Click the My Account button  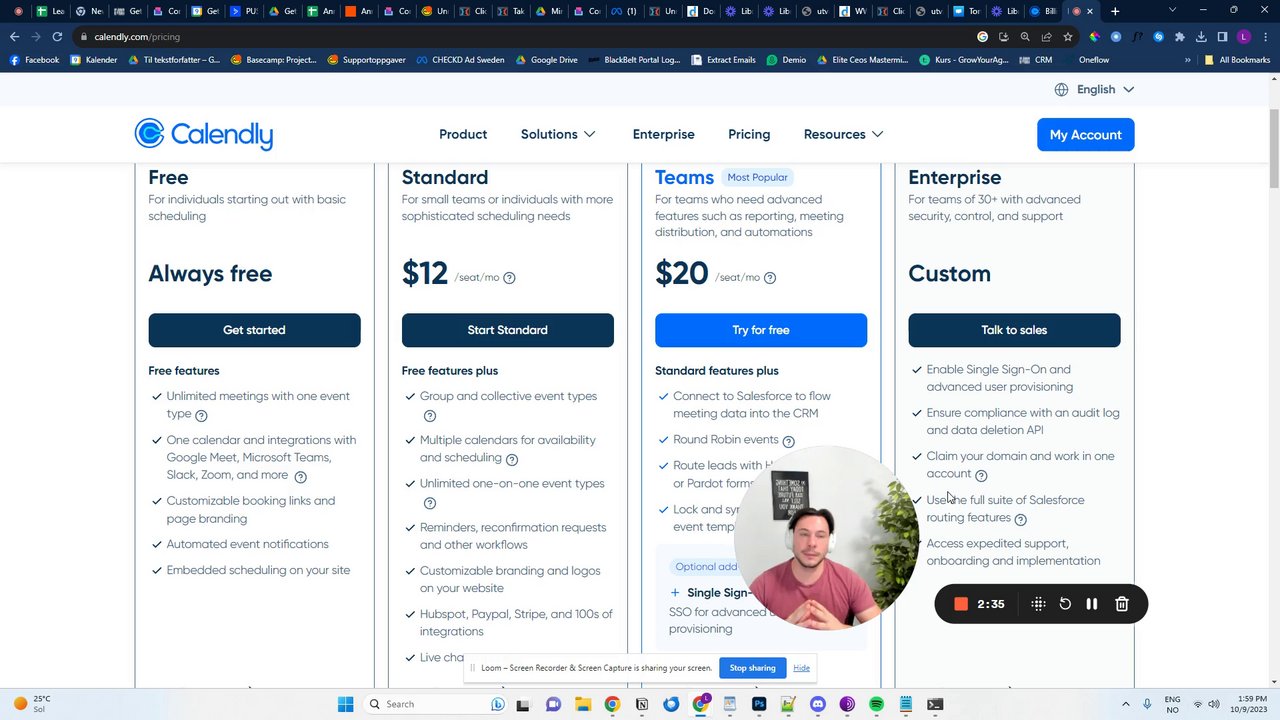(x=1085, y=134)
